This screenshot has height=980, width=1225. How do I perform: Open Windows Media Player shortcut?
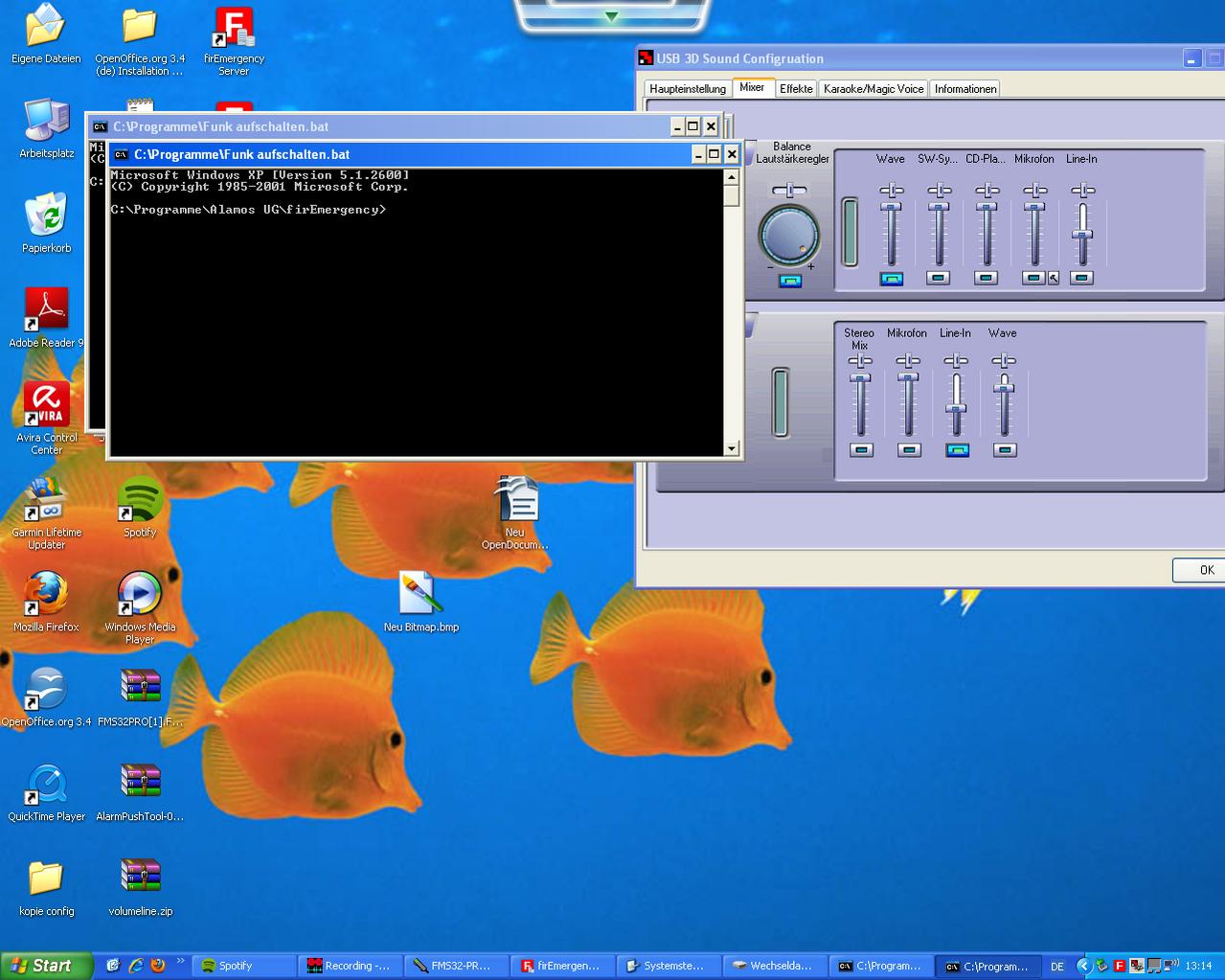coord(140,595)
